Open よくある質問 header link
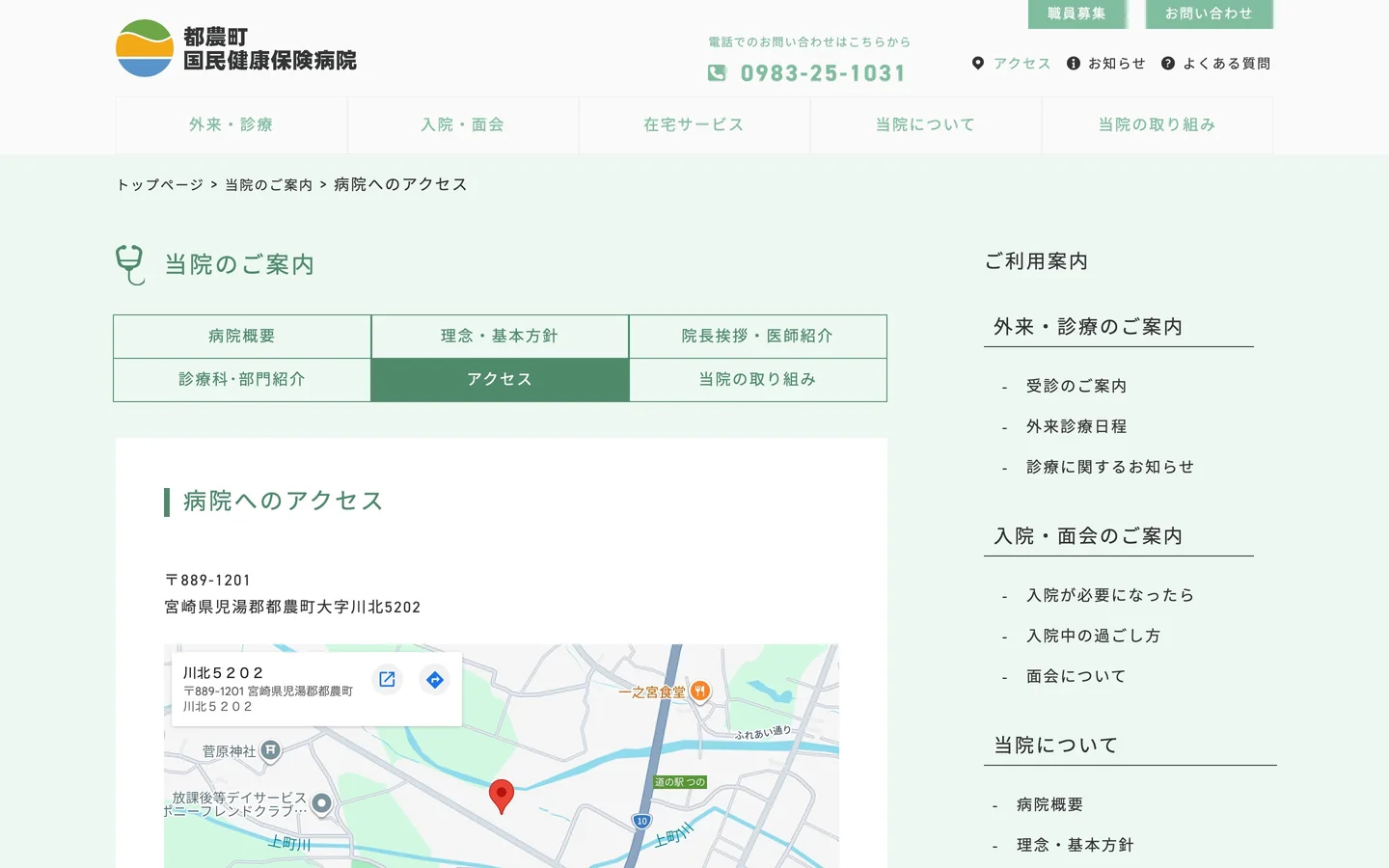The width and height of the screenshot is (1389, 868). click(x=1227, y=64)
